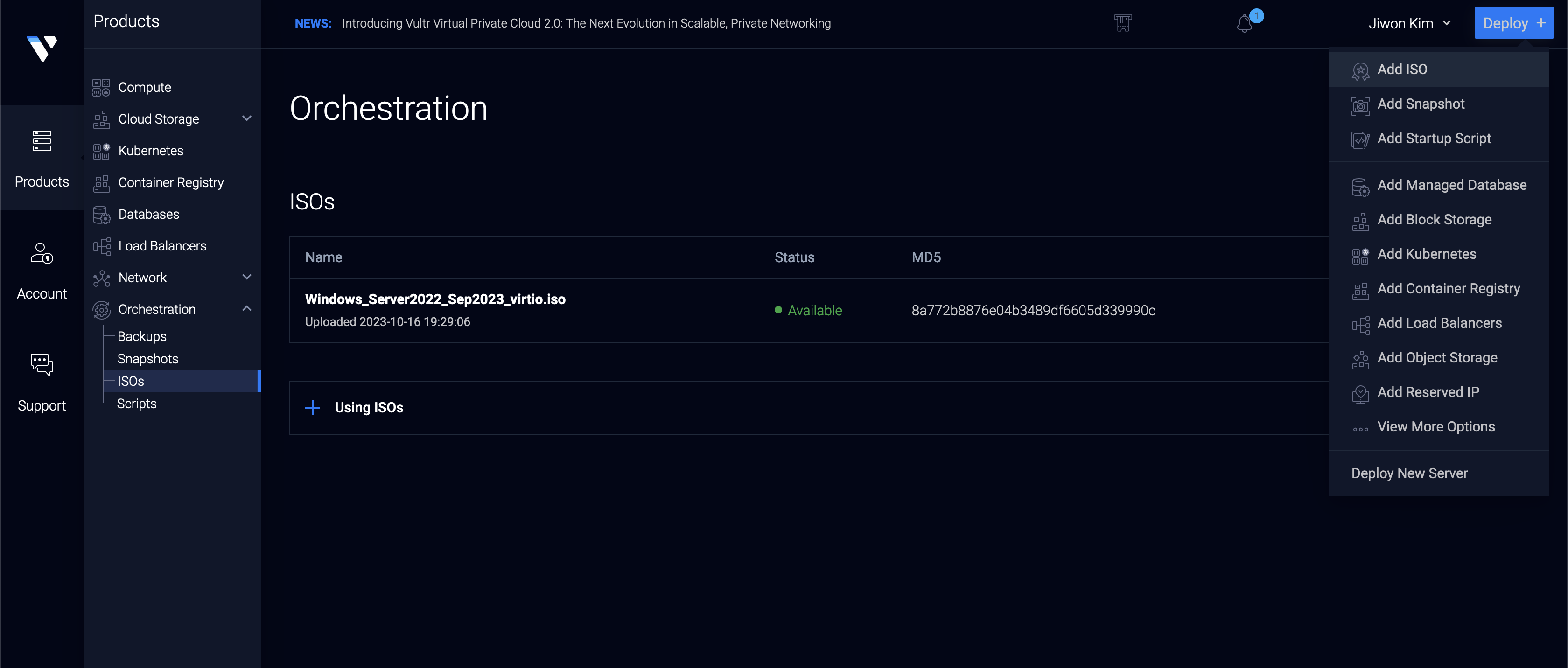Click the promo banner icon near notifications
Viewport: 1568px width, 668px height.
click(x=1123, y=23)
